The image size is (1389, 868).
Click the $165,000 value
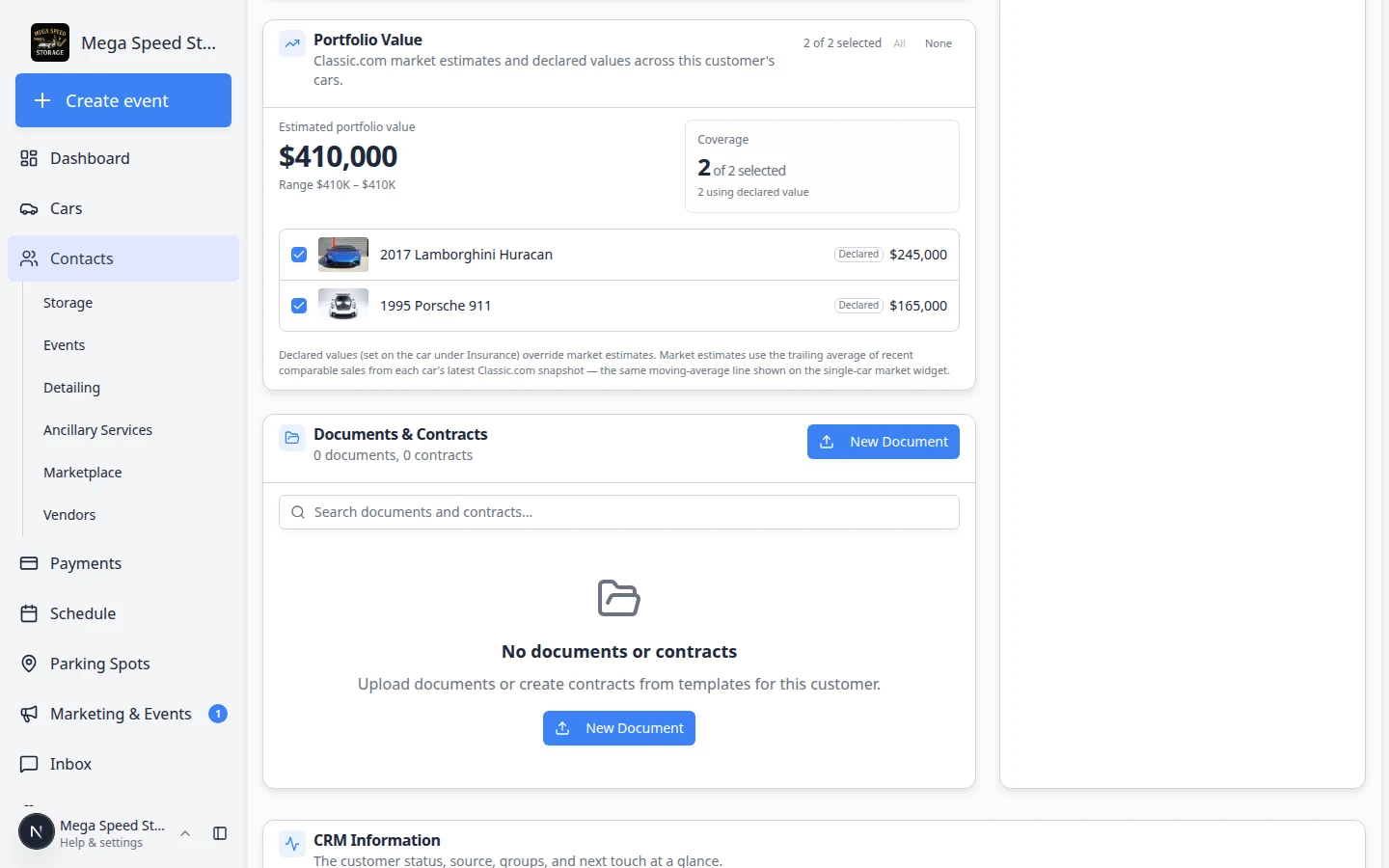pyautogui.click(x=918, y=306)
